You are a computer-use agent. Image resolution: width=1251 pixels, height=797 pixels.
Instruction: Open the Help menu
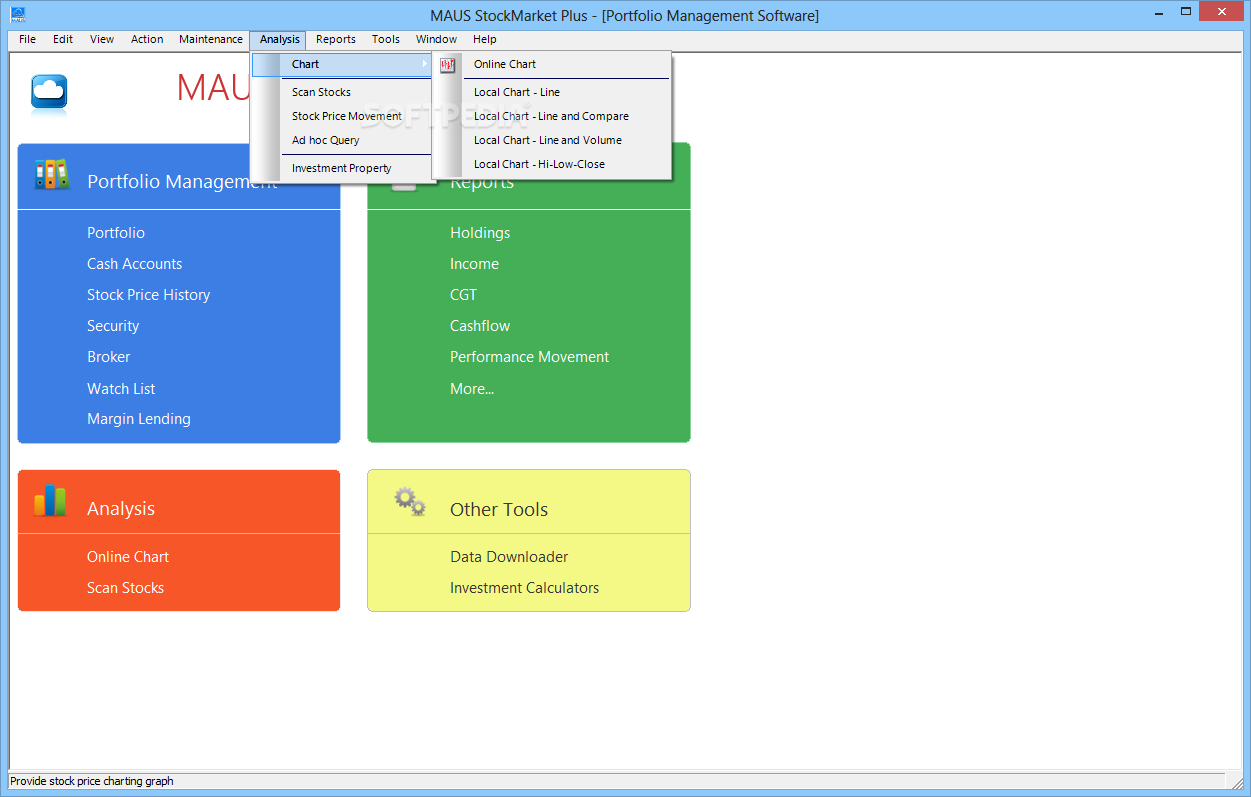[485, 39]
